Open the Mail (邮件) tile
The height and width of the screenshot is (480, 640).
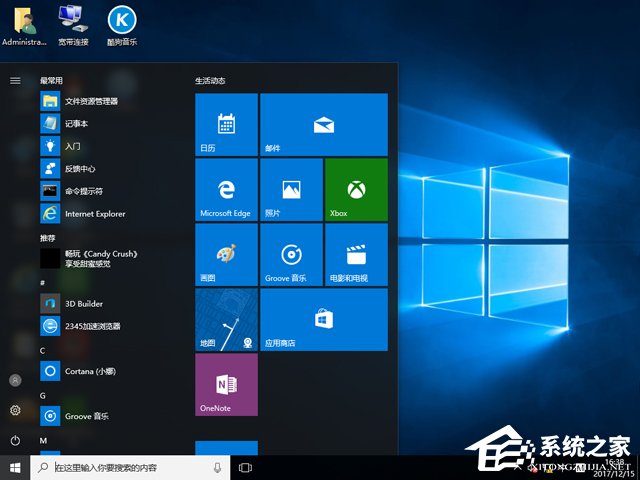324,124
